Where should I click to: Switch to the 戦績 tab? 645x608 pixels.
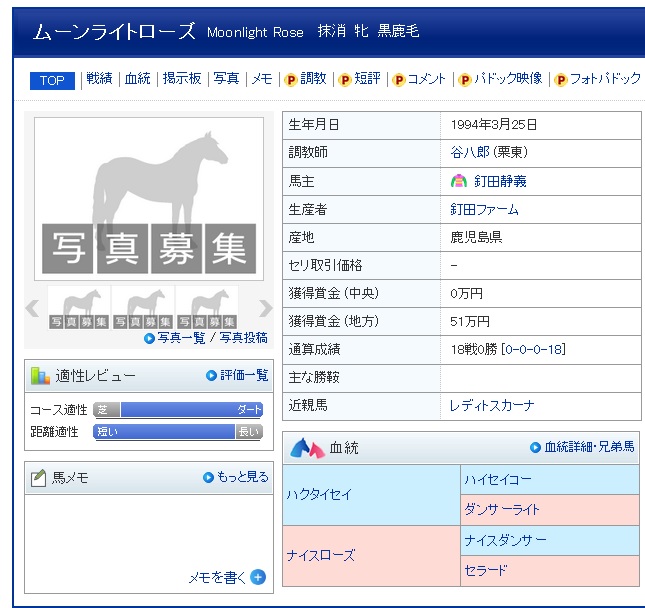pyautogui.click(x=99, y=78)
